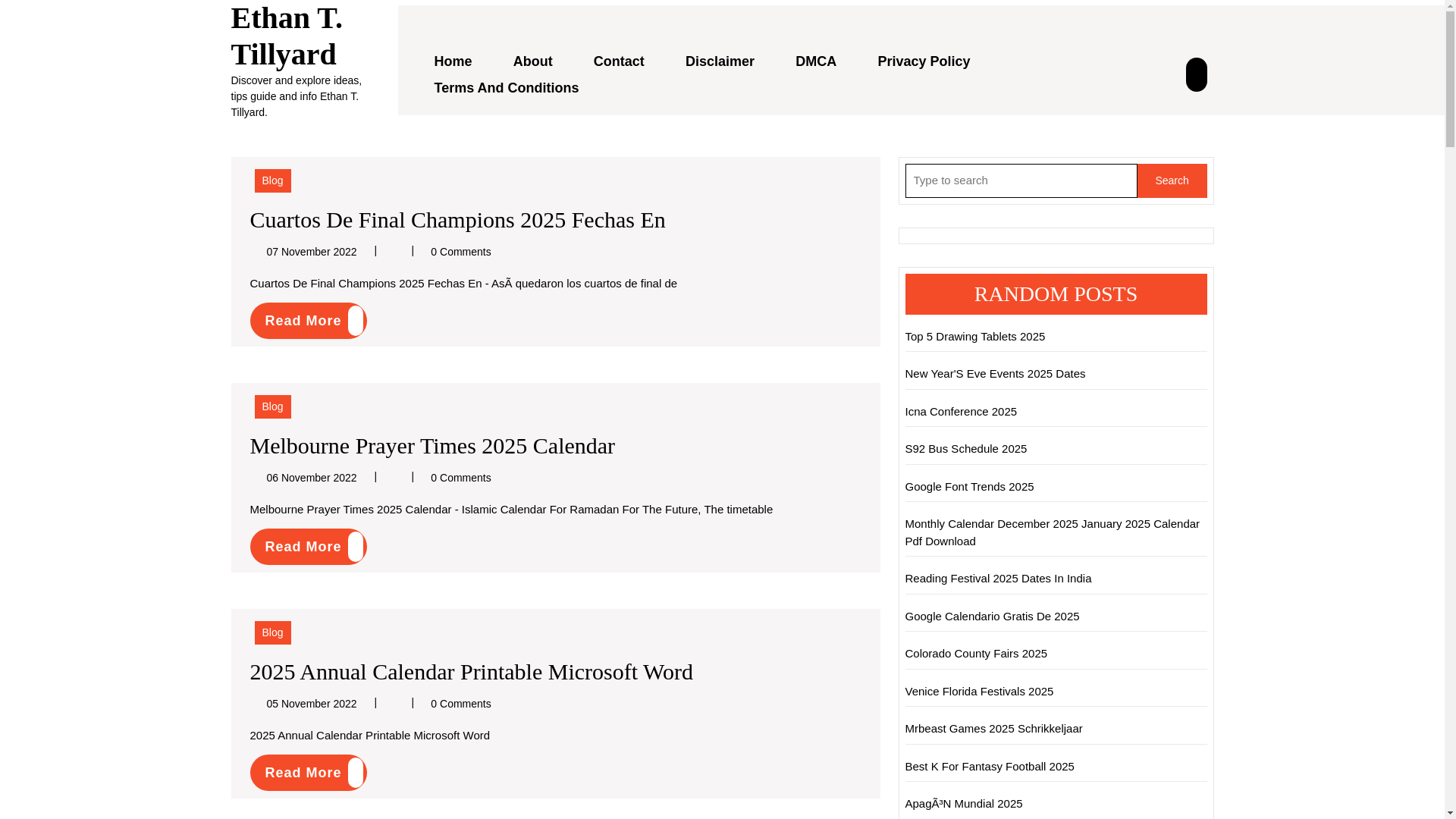
Task: Click the black pill icon in header
Action: click(x=1196, y=74)
